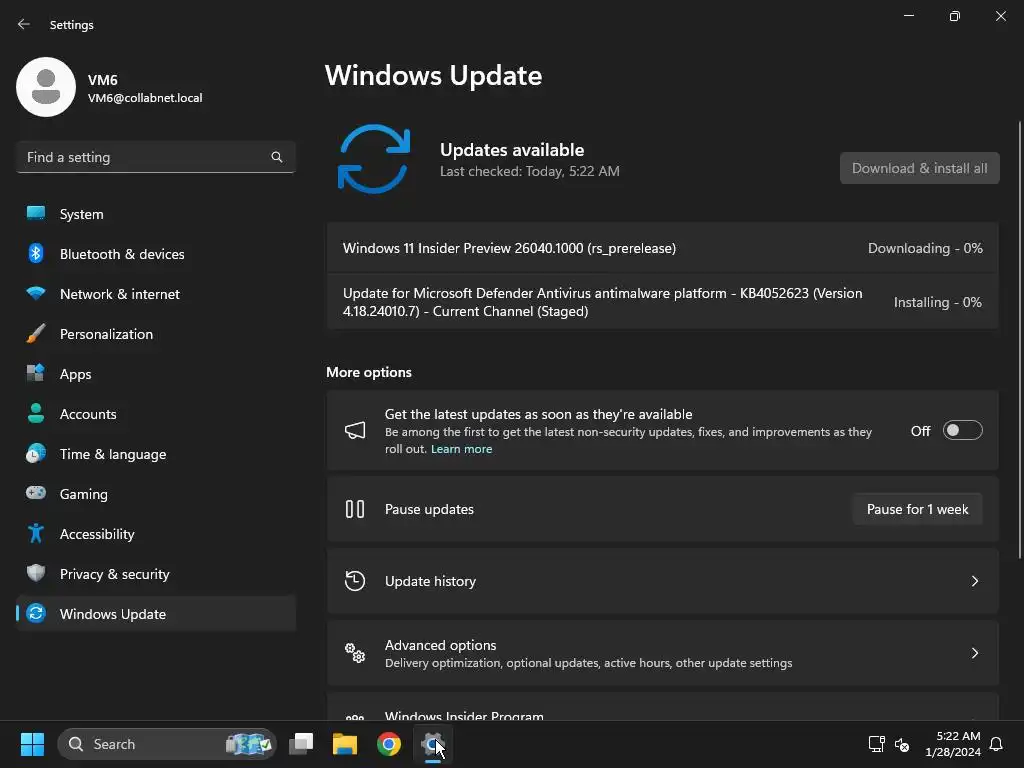Click the muted volume tray icon

(x=902, y=744)
